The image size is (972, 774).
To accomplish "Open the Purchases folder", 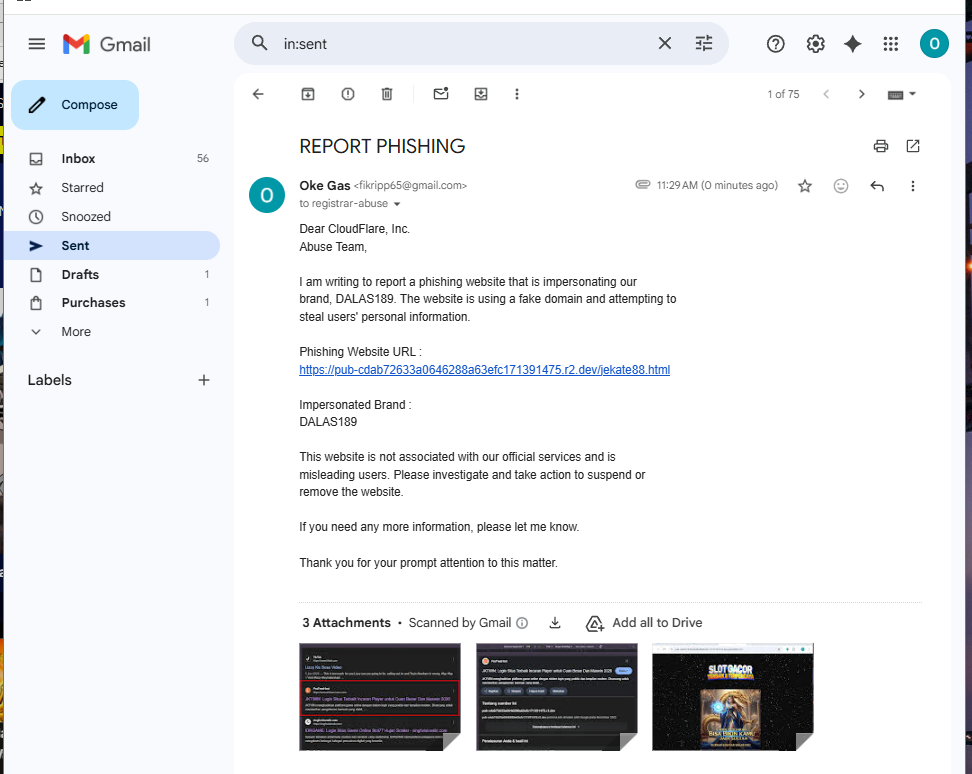I will 112,303.
